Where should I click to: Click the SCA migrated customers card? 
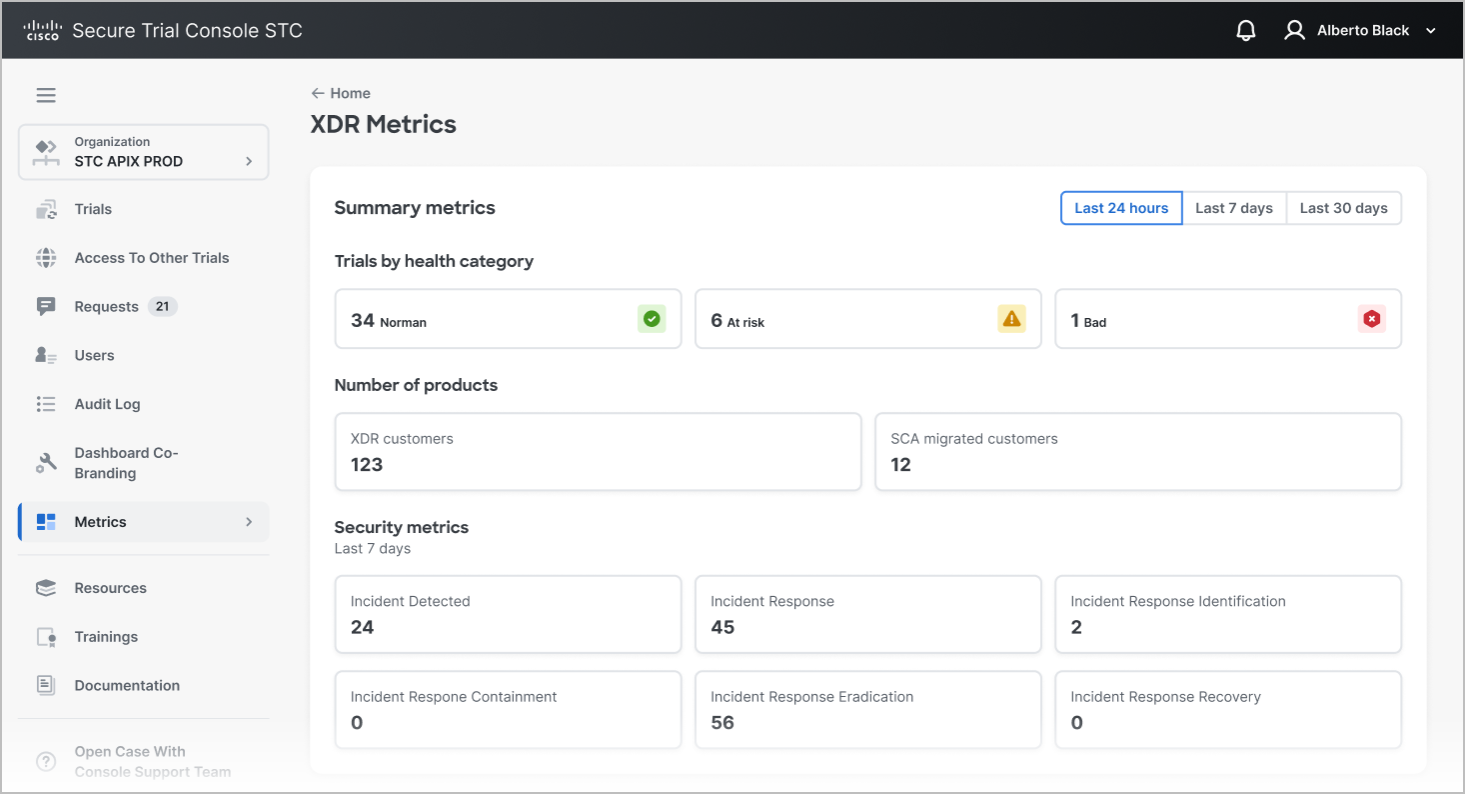click(1138, 452)
